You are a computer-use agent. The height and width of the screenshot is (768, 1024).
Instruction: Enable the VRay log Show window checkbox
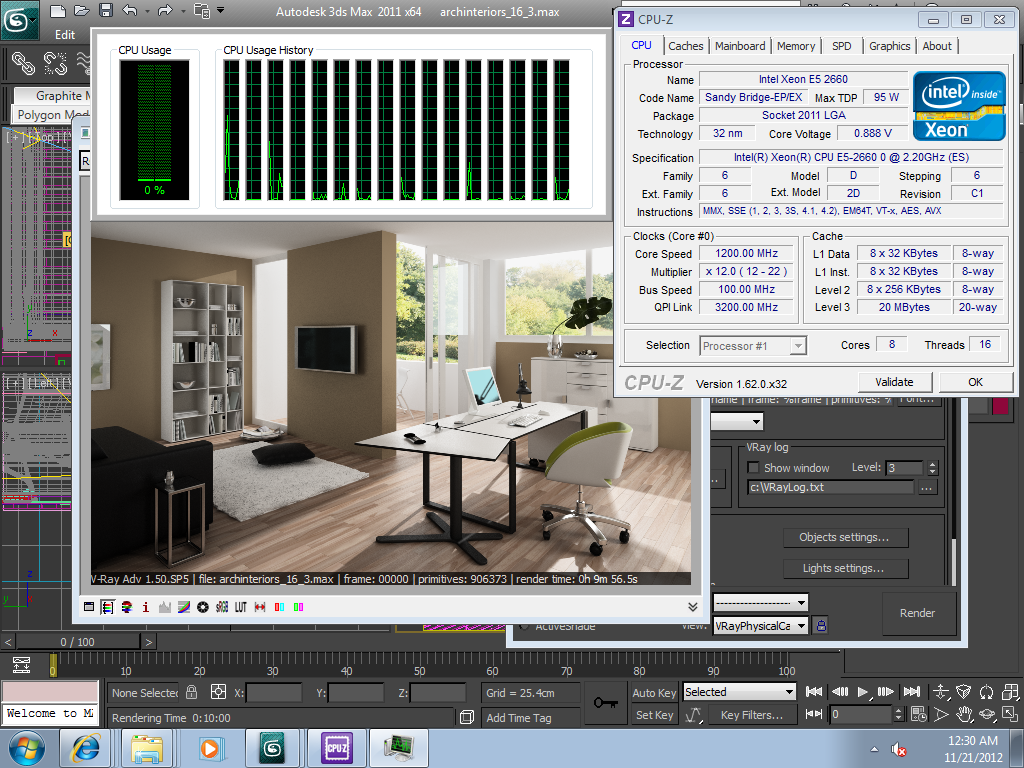click(x=753, y=468)
